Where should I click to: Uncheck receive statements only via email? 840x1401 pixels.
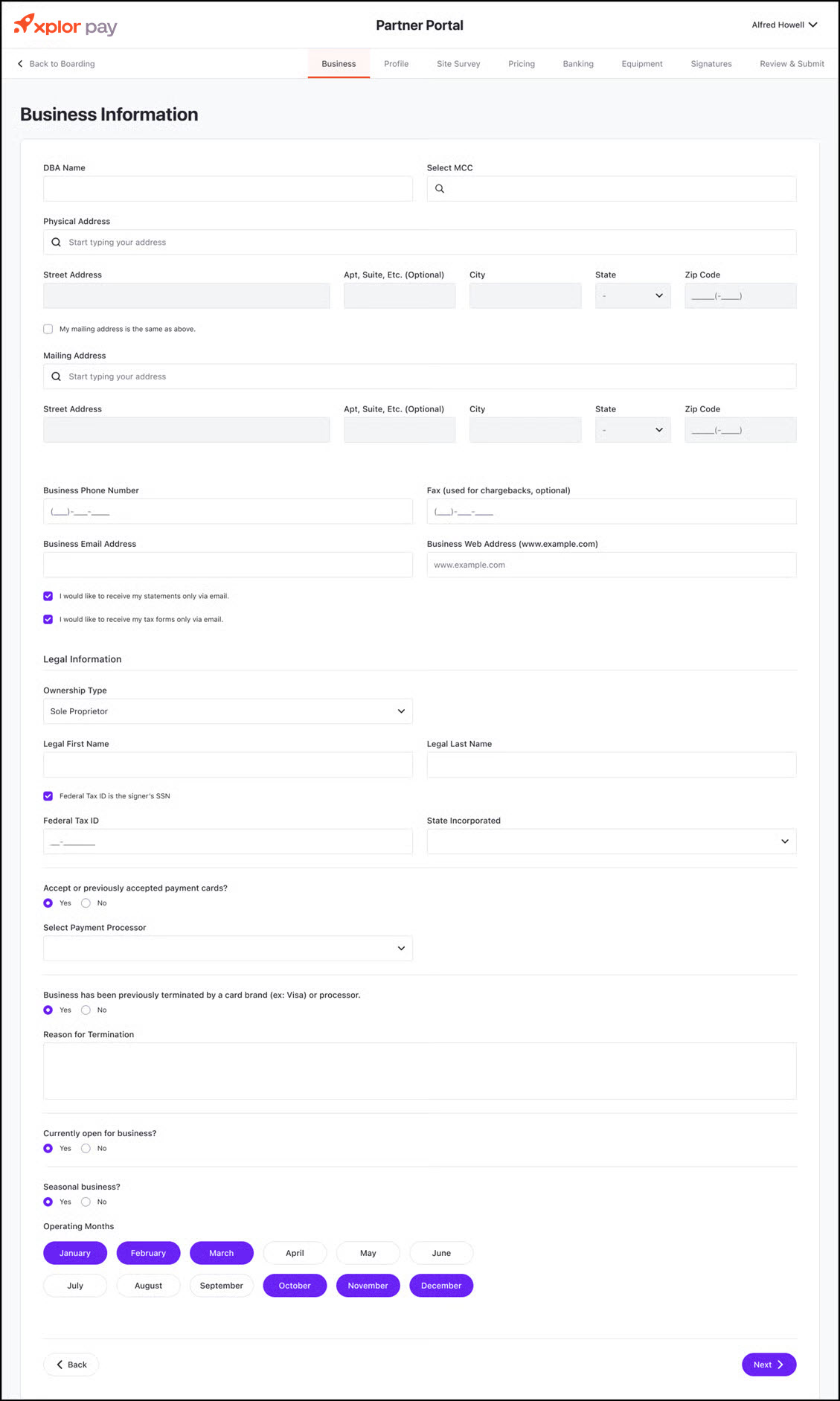[x=48, y=596]
